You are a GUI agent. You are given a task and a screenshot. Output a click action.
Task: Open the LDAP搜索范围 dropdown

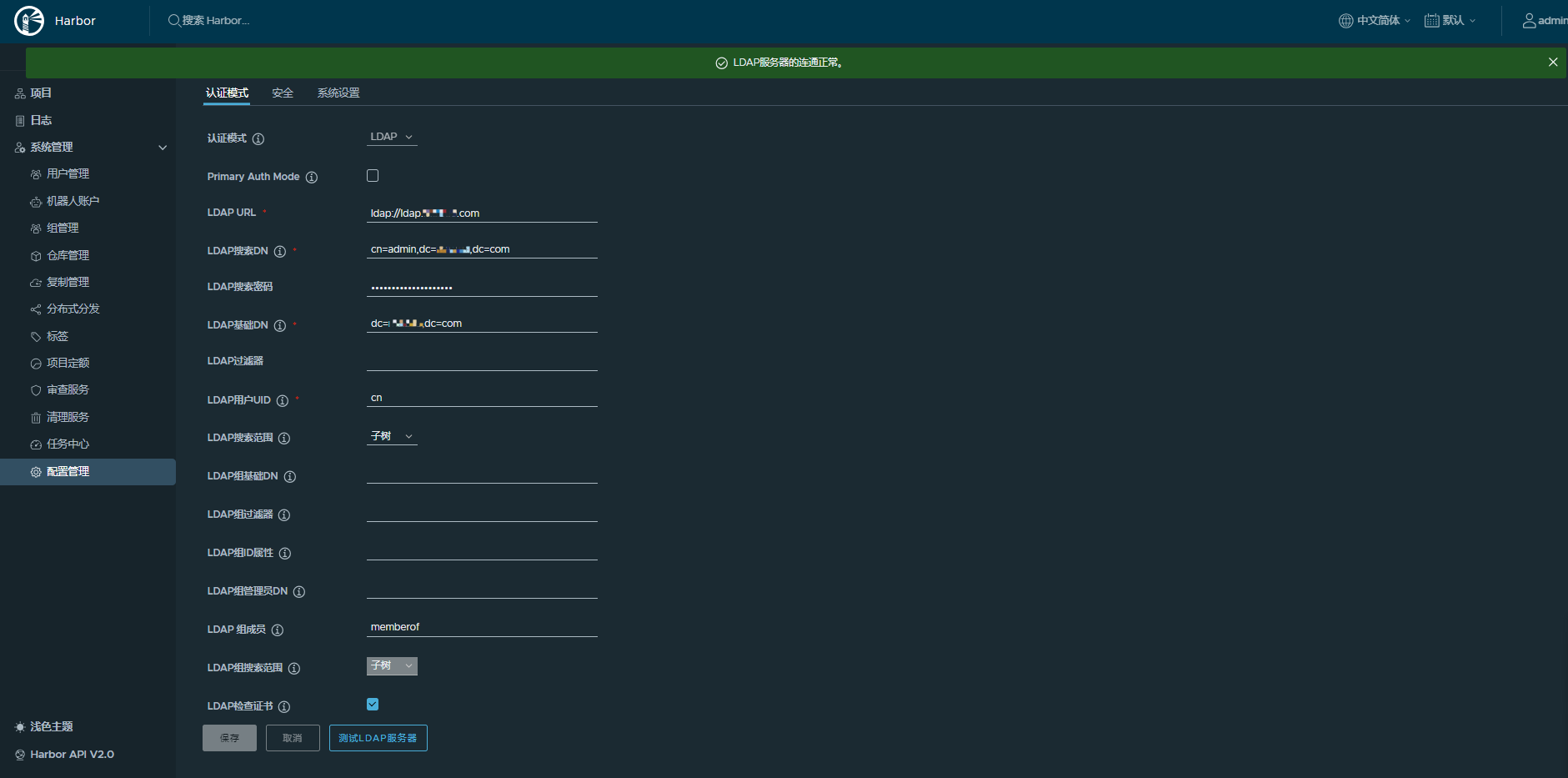pyautogui.click(x=392, y=436)
